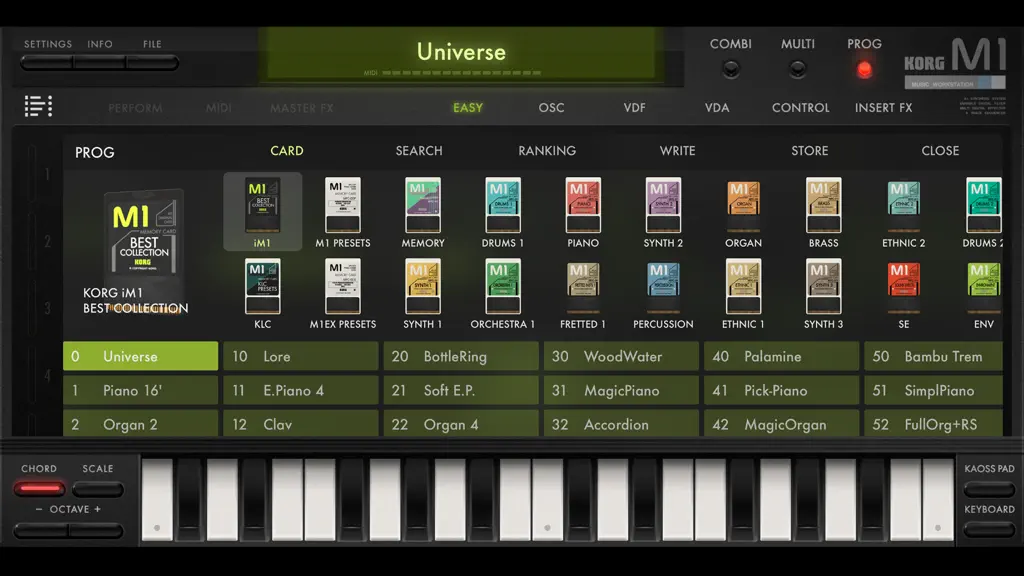Screen dimensions: 1024x576
Task: Choose the DRUMS 1 card icon
Action: point(503,205)
